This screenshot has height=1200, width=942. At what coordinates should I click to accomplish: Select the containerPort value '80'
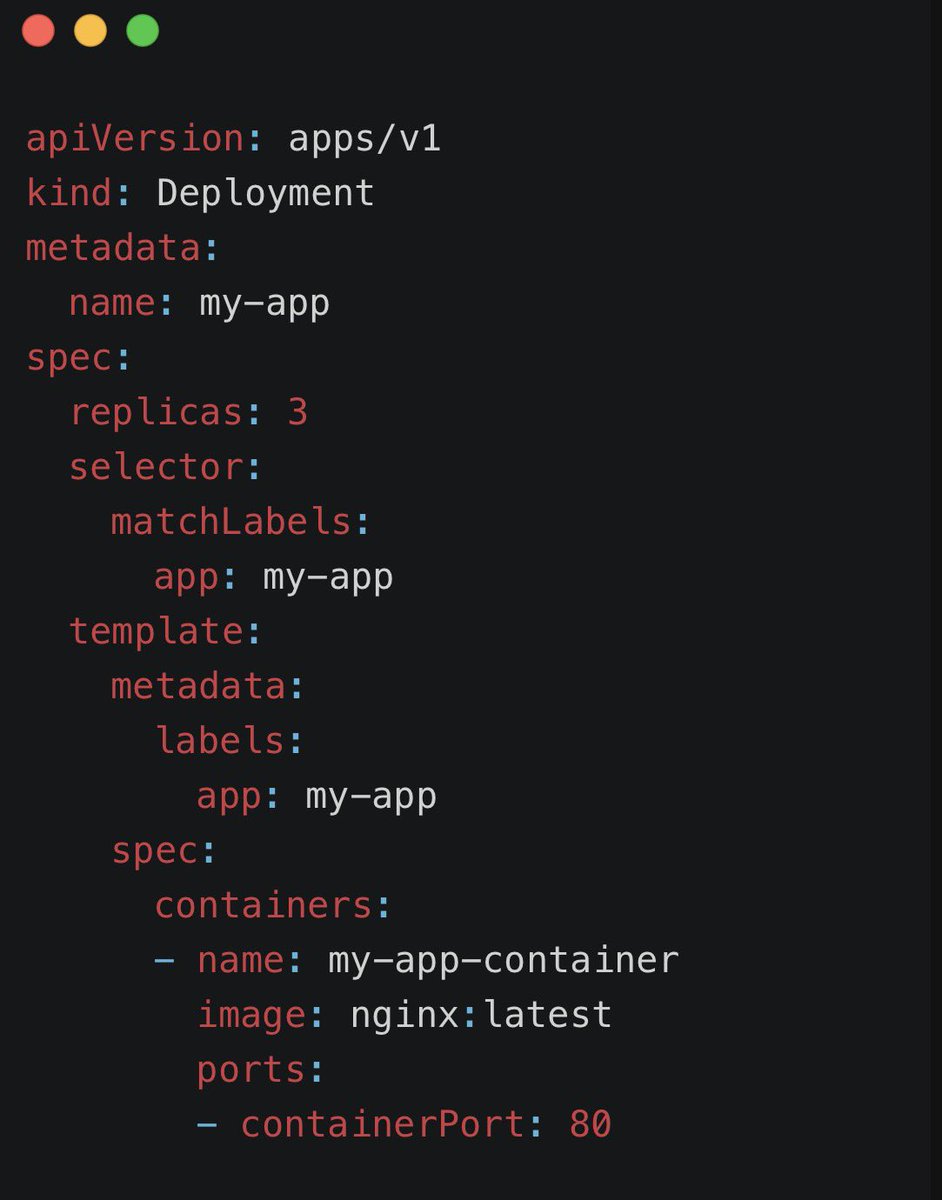(590, 1124)
